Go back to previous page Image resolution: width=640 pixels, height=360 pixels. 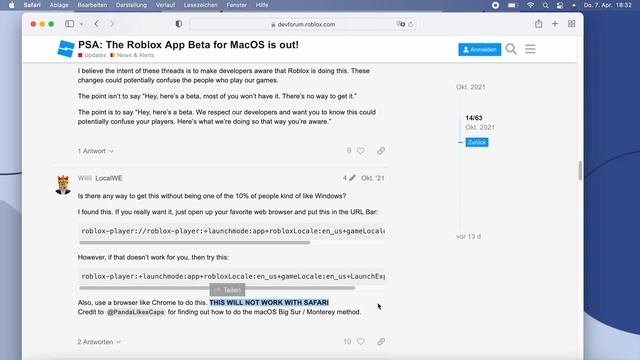click(96, 24)
